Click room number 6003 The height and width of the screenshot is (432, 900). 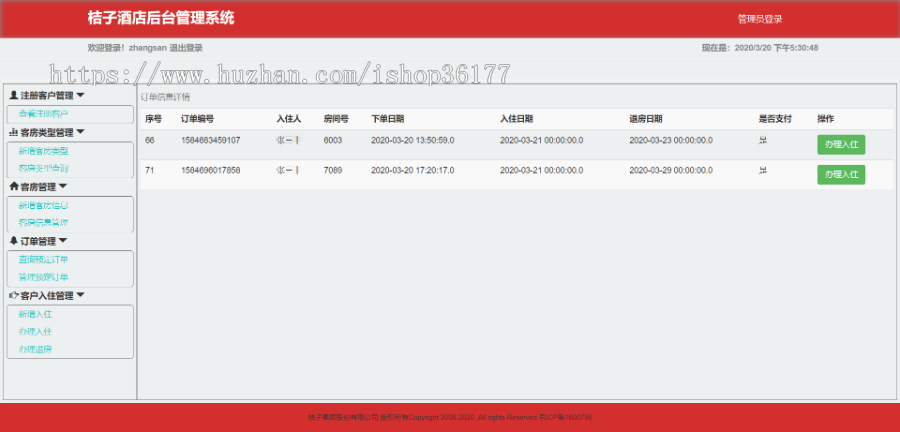coord(333,140)
